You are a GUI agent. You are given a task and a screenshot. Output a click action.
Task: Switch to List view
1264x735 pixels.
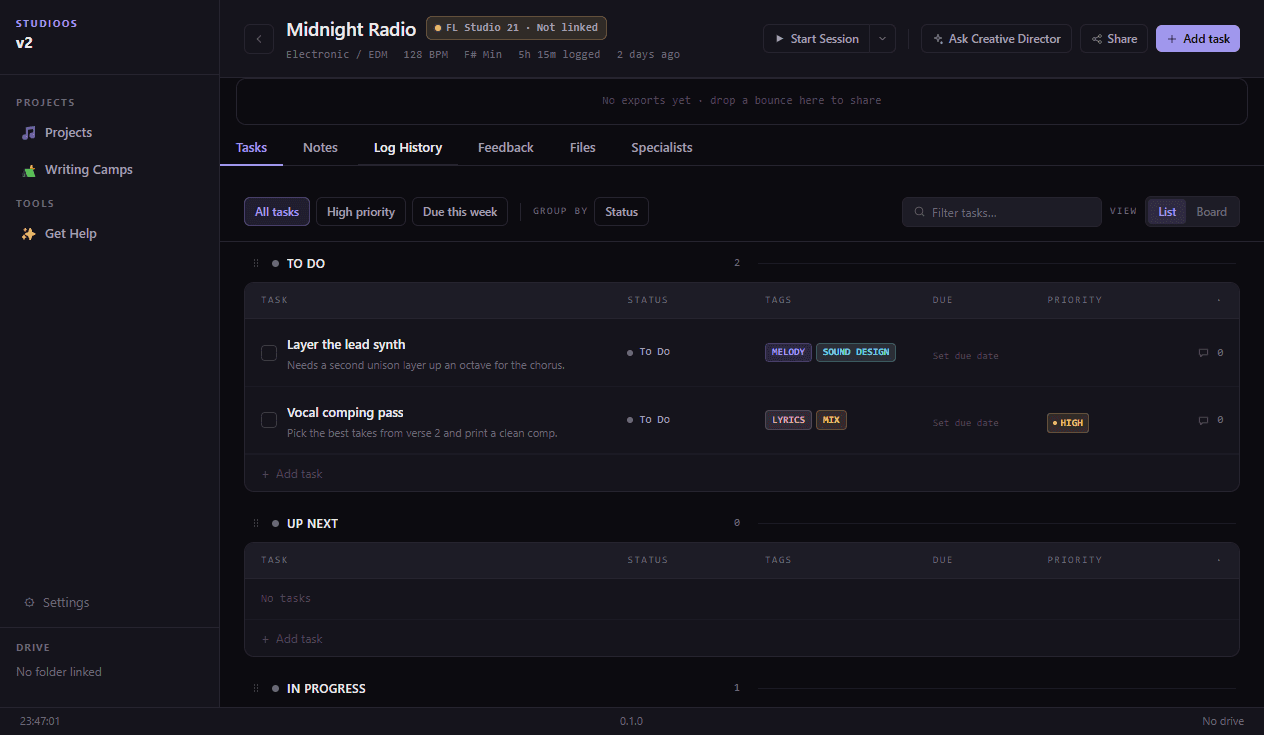tap(1167, 212)
